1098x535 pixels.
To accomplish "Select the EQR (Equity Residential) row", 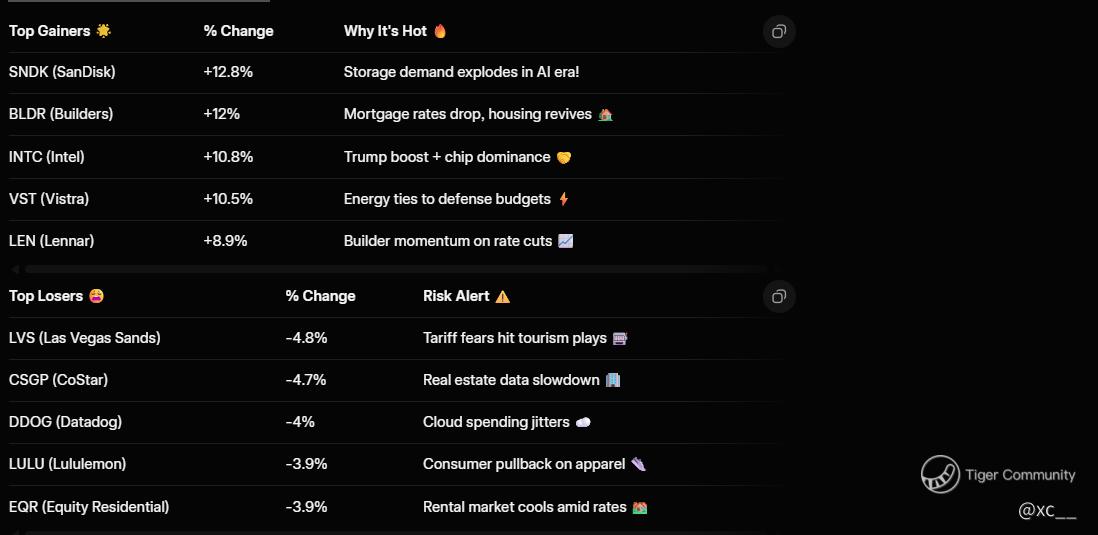I will coord(396,507).
